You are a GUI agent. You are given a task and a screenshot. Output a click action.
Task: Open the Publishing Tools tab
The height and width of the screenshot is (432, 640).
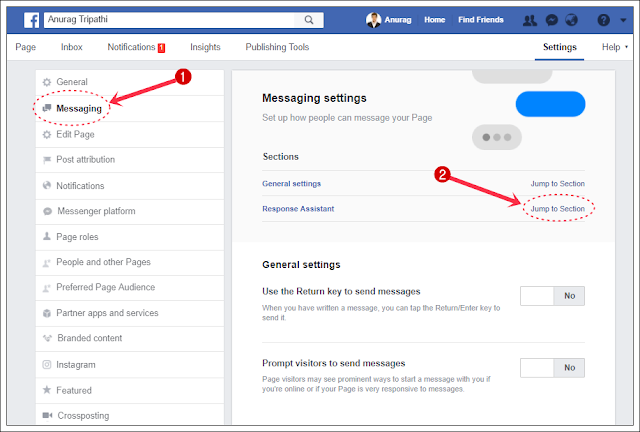277,47
